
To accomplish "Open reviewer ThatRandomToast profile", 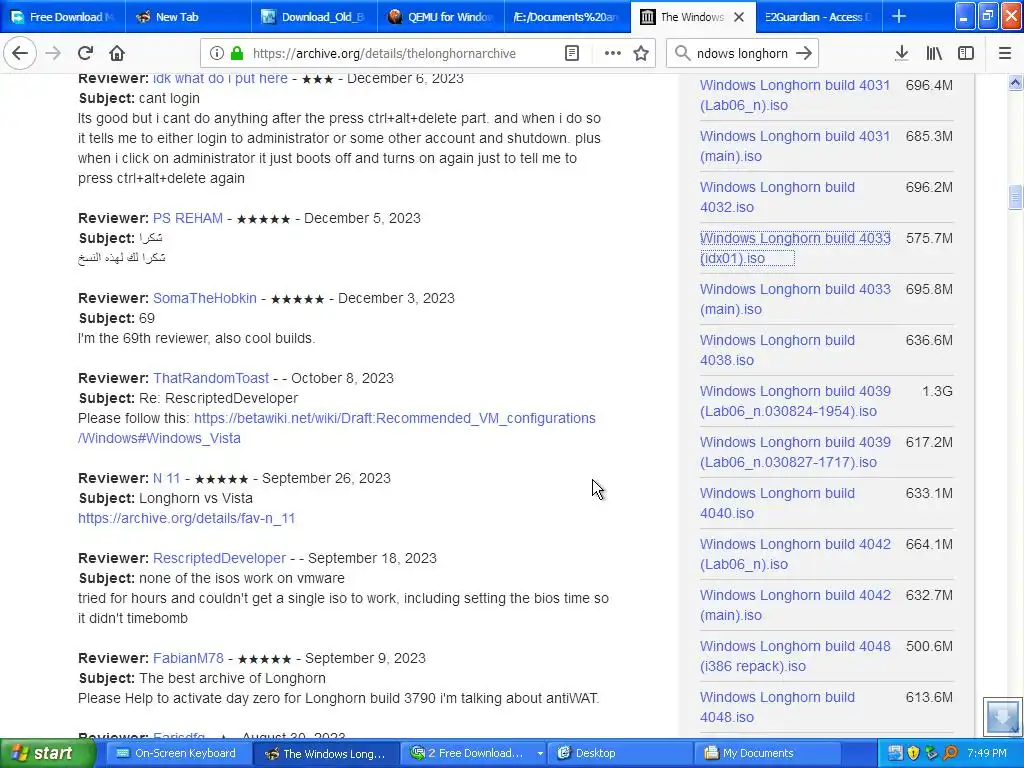I will (x=210, y=378).
